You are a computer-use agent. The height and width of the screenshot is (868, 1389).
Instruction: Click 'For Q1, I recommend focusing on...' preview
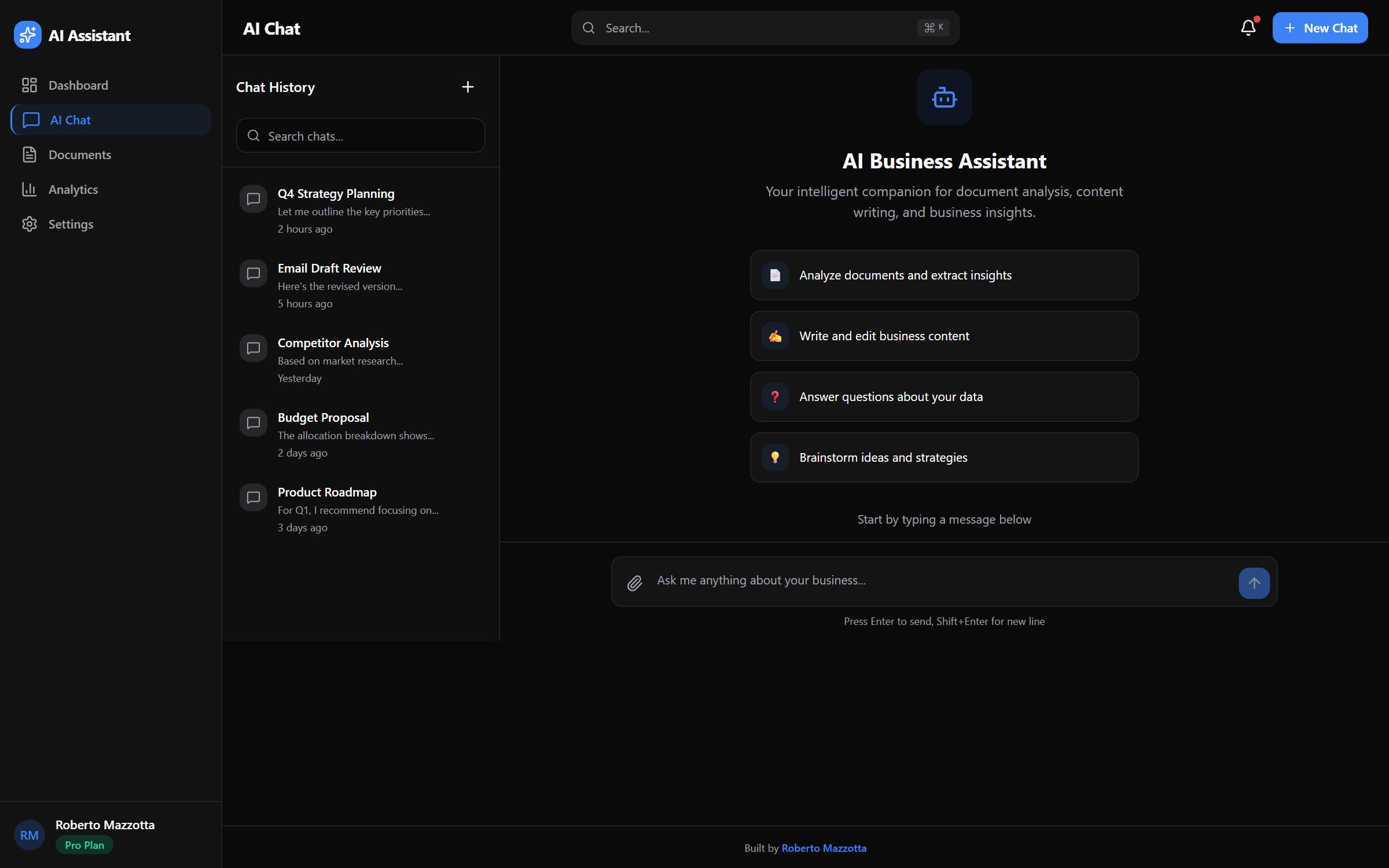[x=358, y=510]
